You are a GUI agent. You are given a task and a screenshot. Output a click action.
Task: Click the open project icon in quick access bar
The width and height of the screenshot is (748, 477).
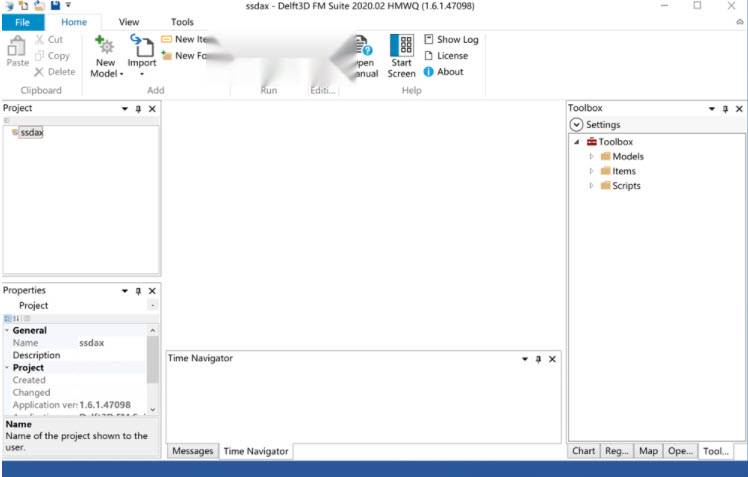(x=39, y=5)
